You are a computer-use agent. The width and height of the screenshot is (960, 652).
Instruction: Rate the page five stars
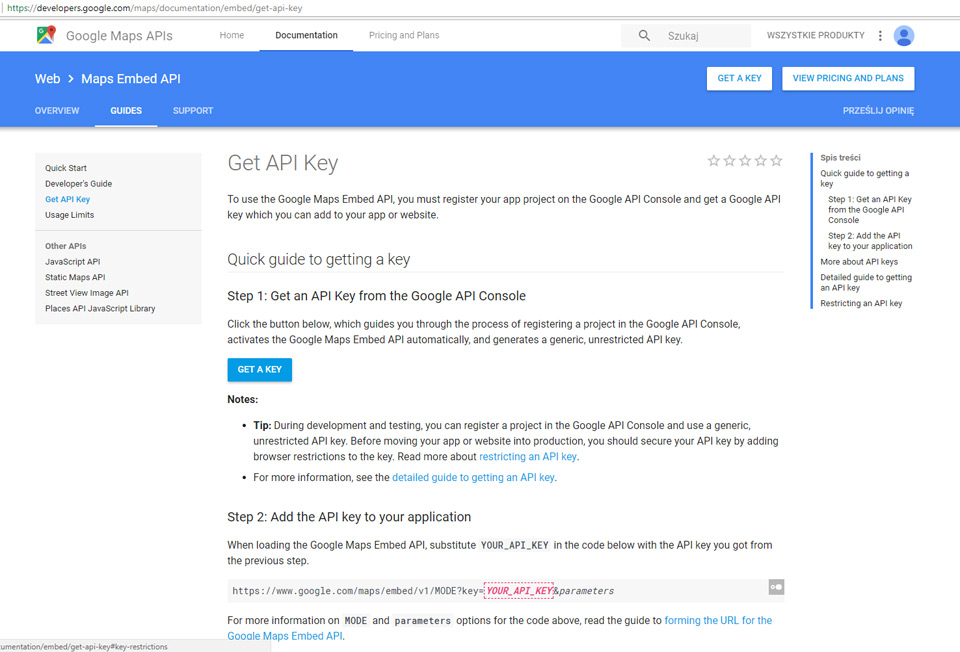(x=776, y=160)
